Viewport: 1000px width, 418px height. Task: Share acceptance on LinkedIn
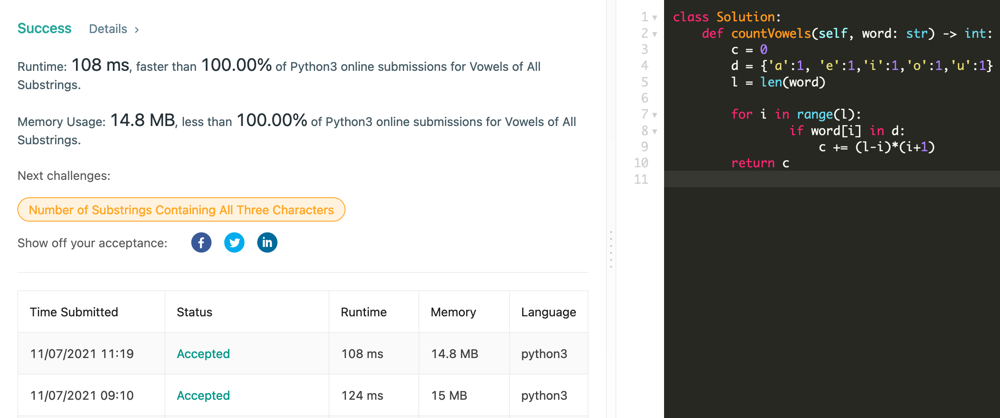pyautogui.click(x=267, y=243)
